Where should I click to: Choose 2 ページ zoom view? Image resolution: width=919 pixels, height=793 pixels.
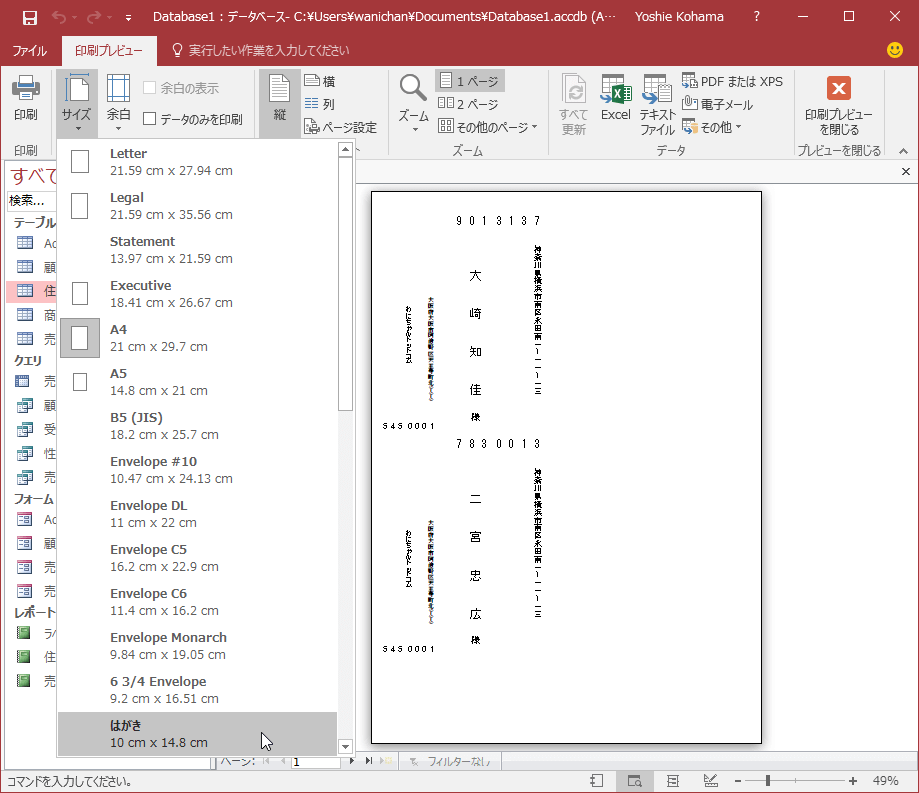(469, 104)
